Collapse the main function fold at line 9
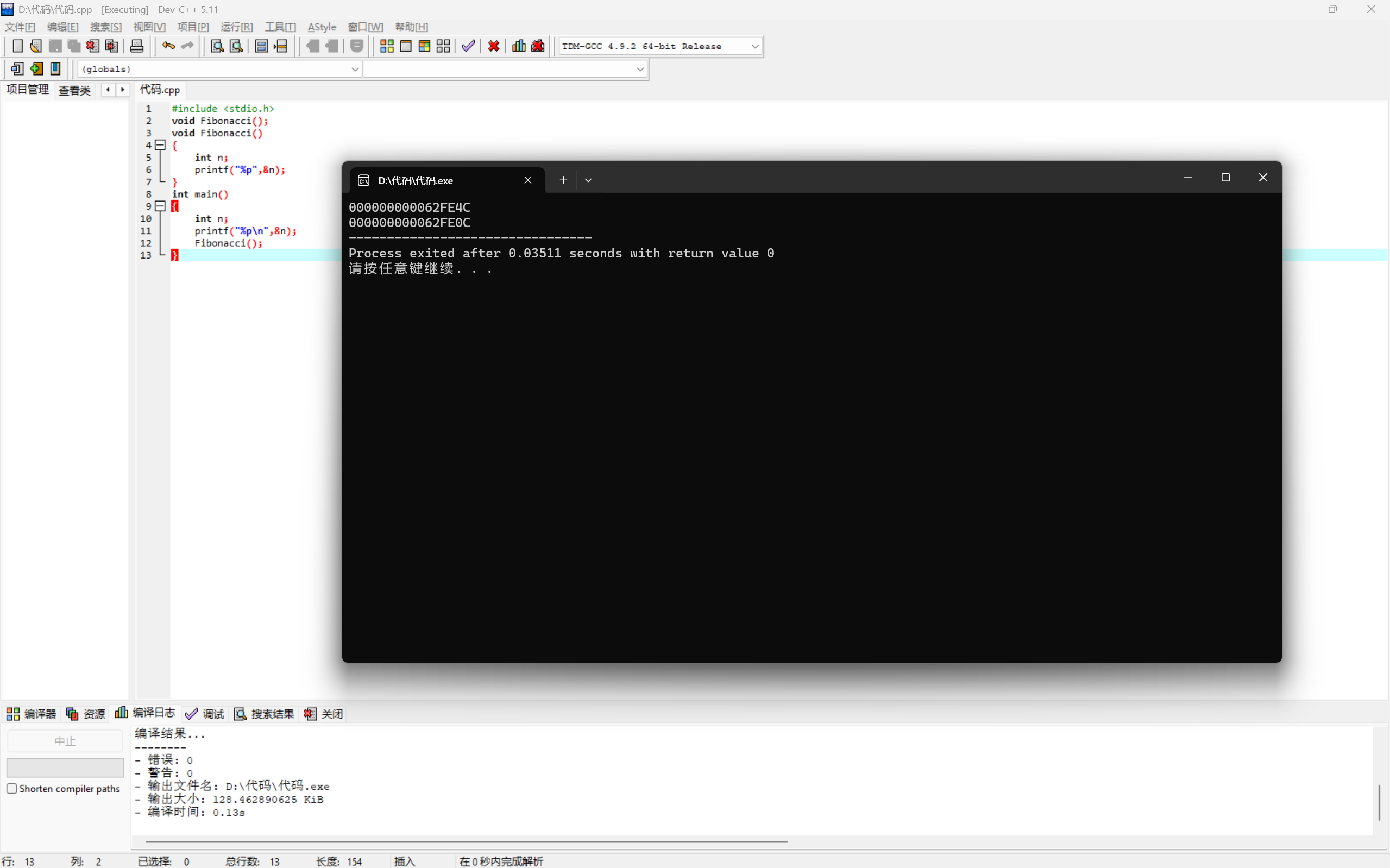 (161, 206)
